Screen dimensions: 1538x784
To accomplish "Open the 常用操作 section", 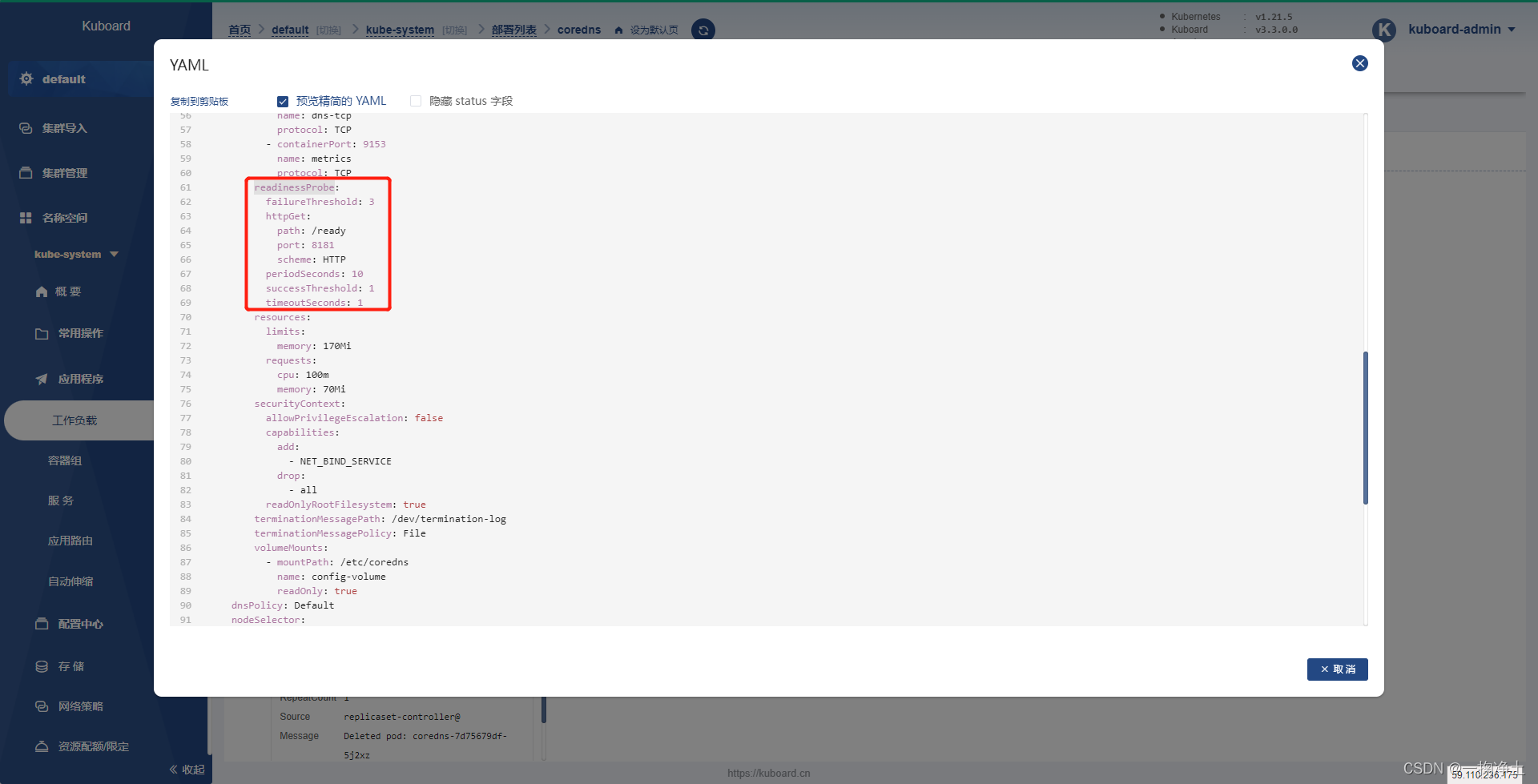I will (80, 333).
